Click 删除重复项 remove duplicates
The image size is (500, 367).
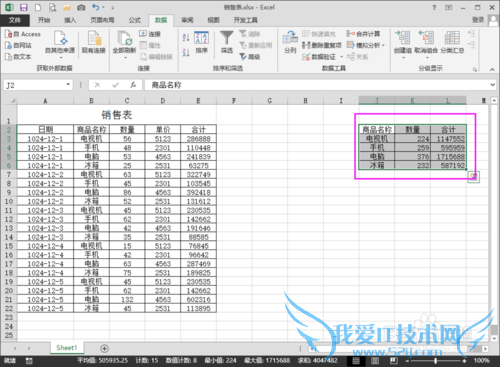click(322, 45)
